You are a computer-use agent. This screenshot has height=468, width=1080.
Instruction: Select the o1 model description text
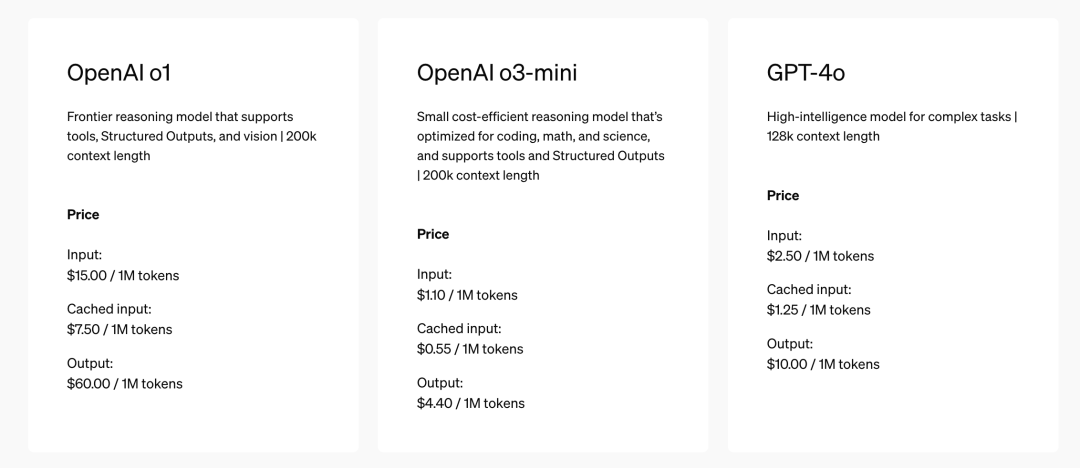(x=191, y=136)
